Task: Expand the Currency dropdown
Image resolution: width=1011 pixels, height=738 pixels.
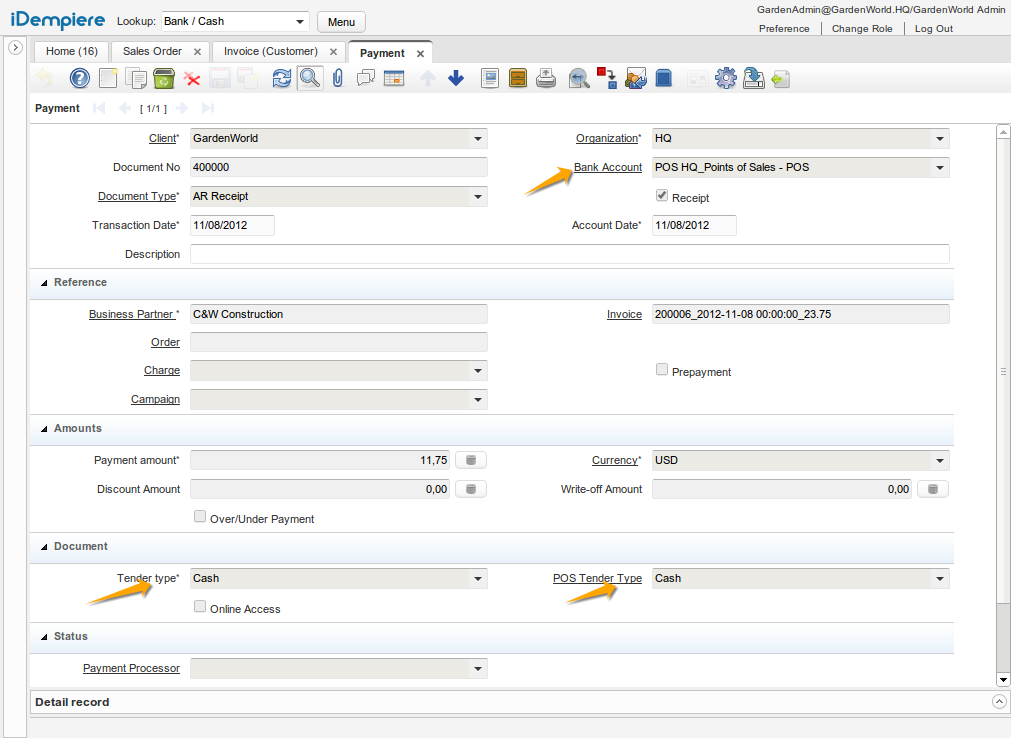Action: pyautogui.click(x=940, y=461)
